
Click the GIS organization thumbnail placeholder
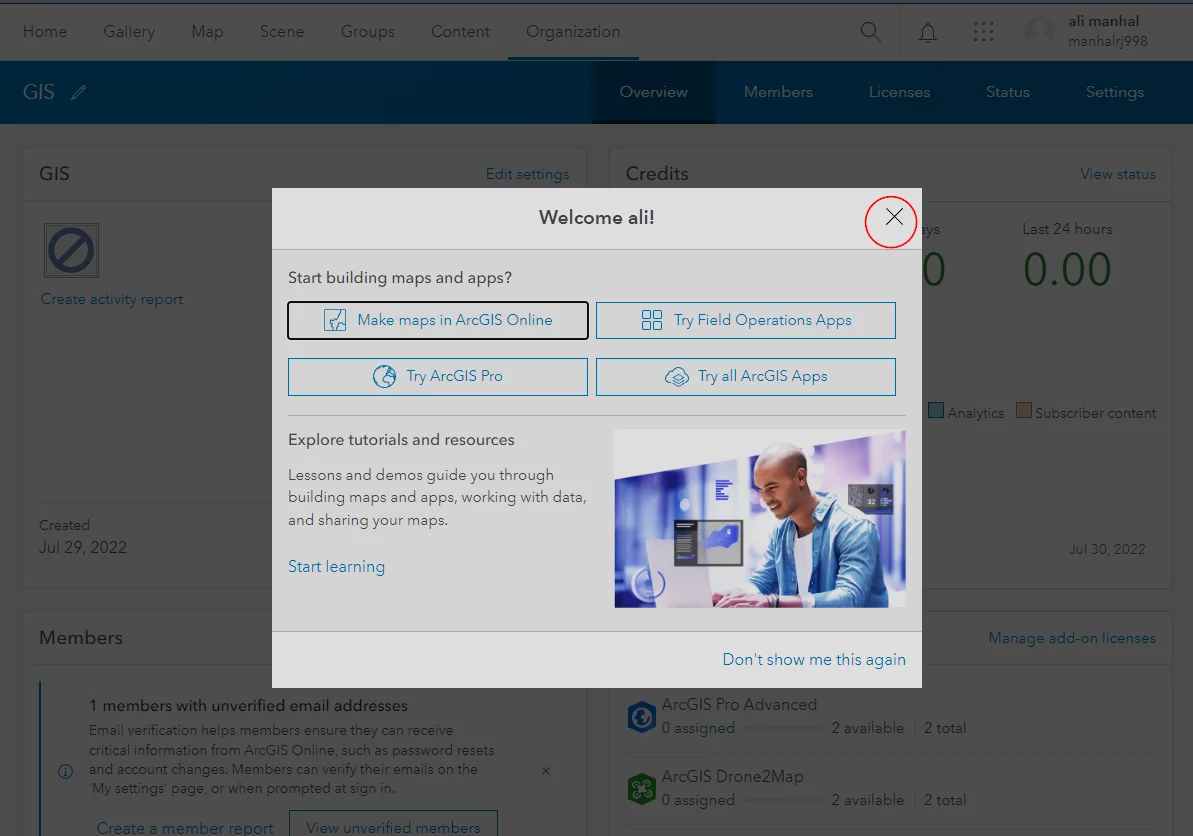pos(71,250)
